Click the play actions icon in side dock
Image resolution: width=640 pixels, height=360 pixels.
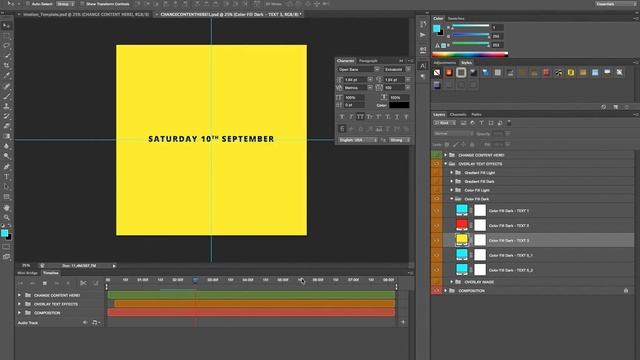click(423, 35)
